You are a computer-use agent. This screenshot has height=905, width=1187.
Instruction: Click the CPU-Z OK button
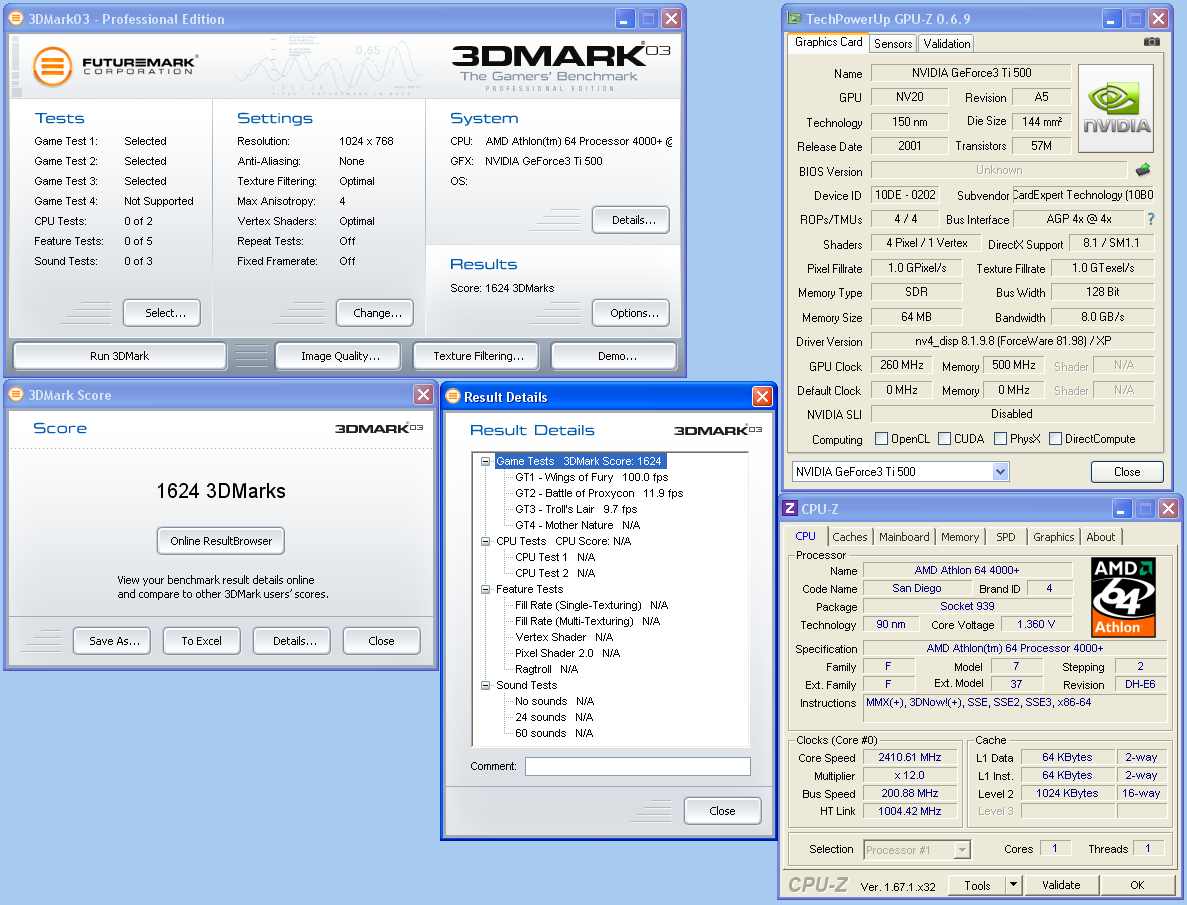(x=1137, y=885)
